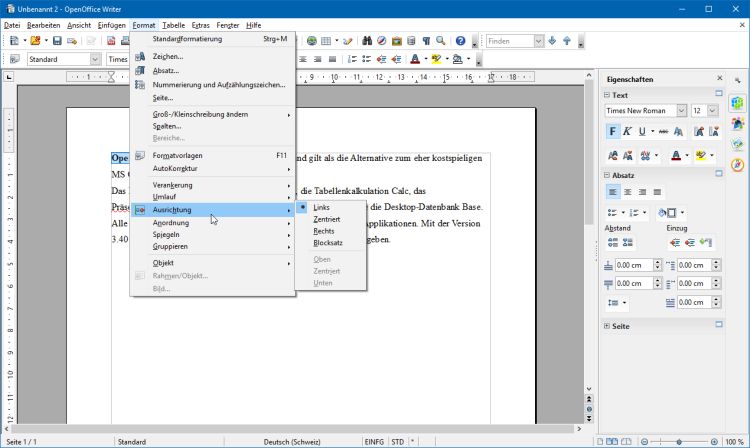This screenshot has height=448, width=750.
Task: Open Finden search field dropdown arrow
Action: (x=539, y=41)
